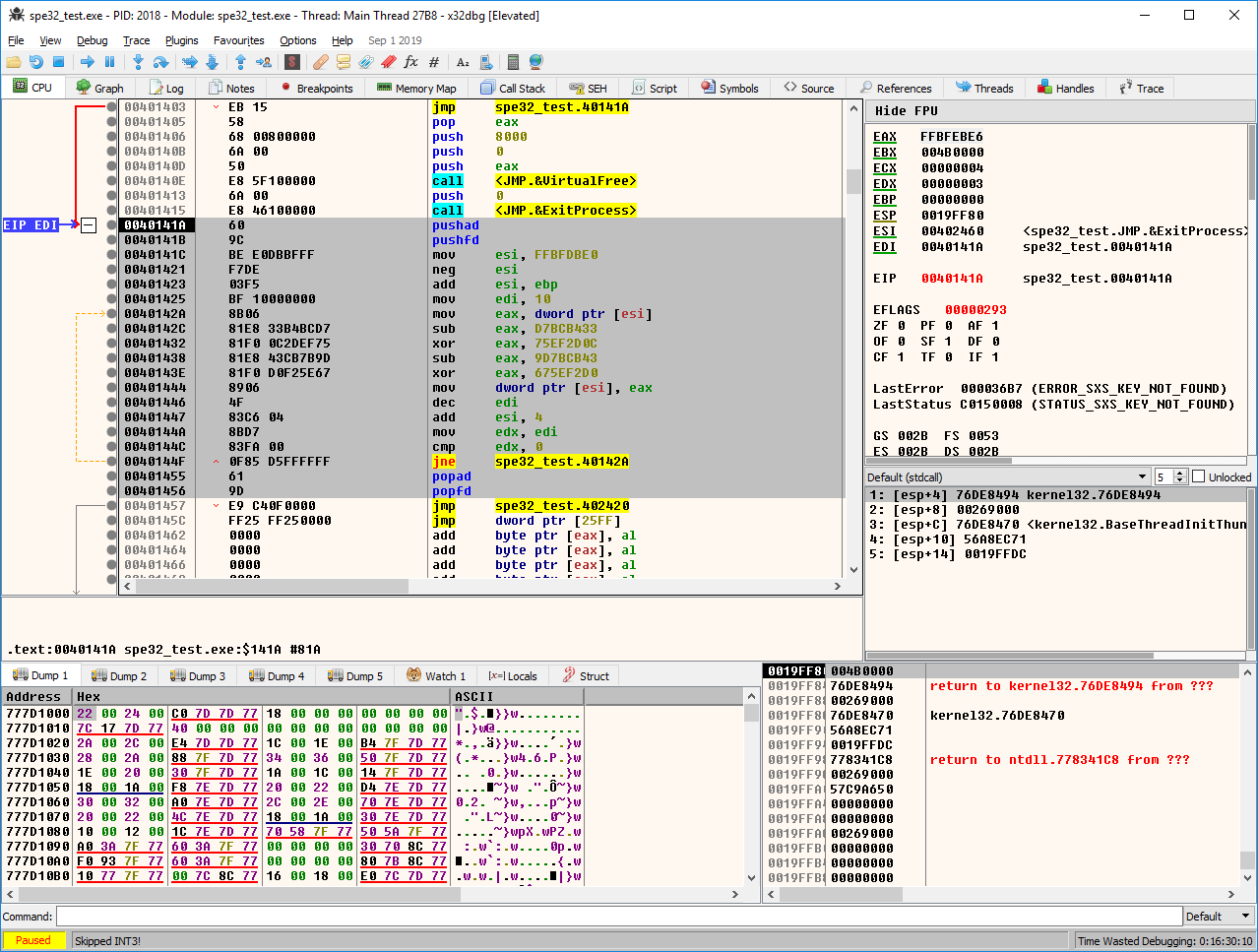Open the Default dropdown near the Command bar
This screenshot has width=1258, height=952.
click(x=1218, y=917)
